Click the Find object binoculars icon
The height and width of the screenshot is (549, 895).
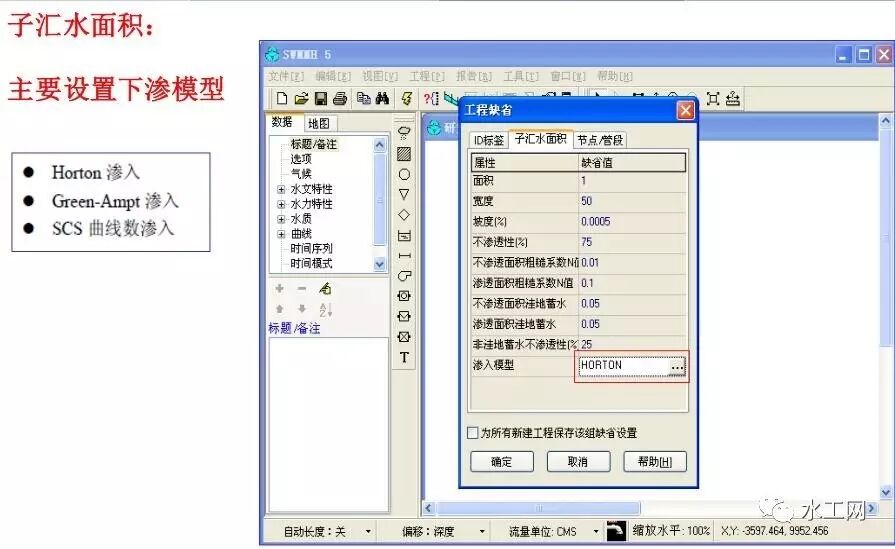(x=382, y=99)
